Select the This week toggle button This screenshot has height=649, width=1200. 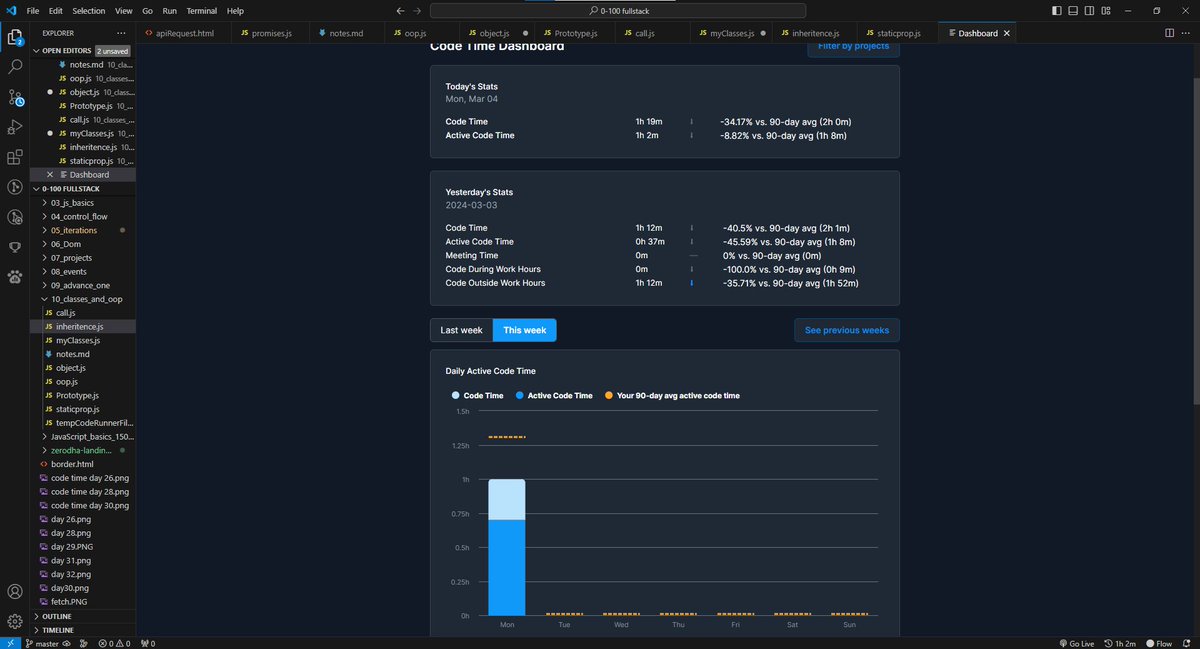(x=524, y=330)
